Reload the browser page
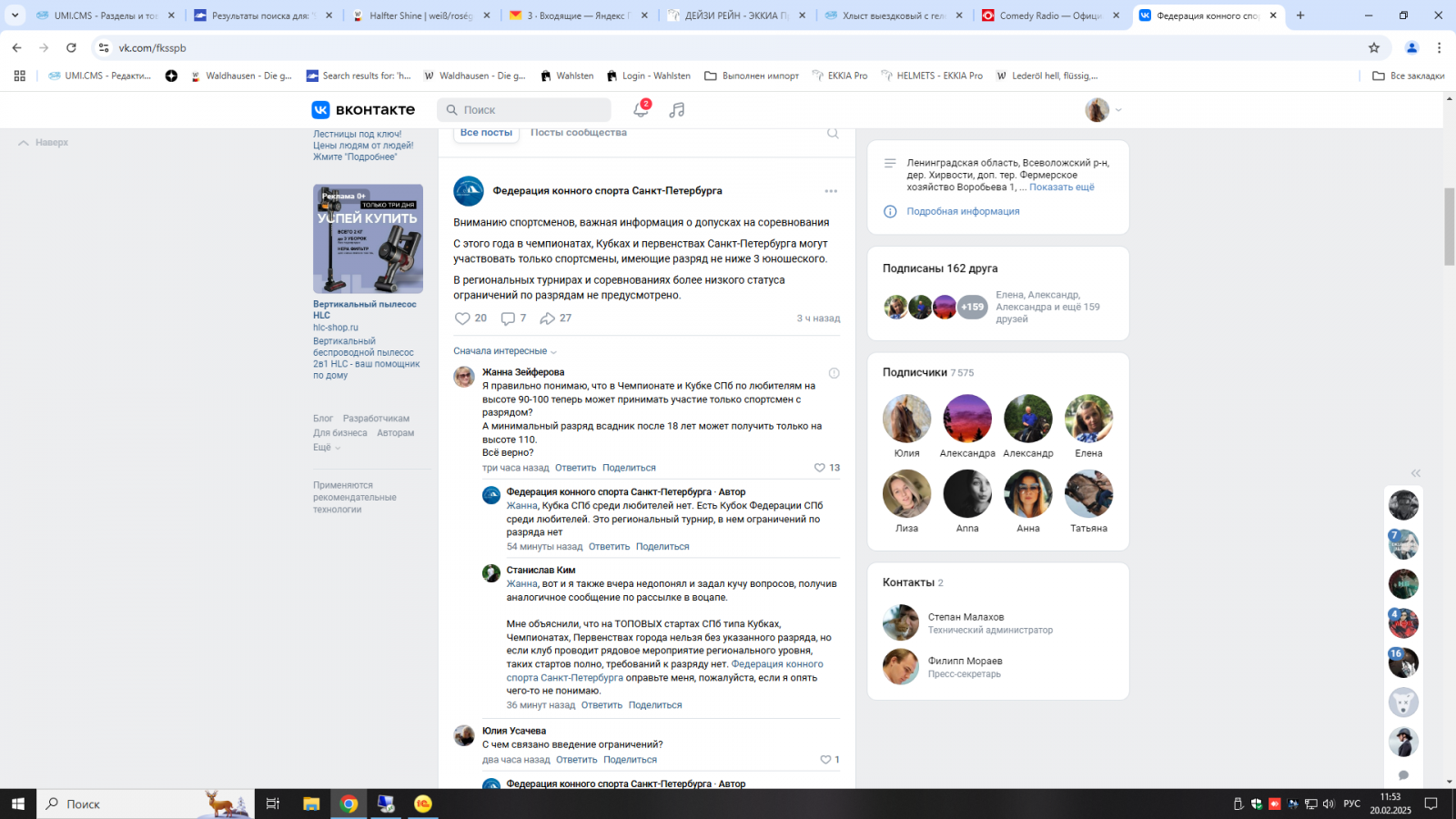Viewport: 1456px width, 819px height. pos(71,47)
